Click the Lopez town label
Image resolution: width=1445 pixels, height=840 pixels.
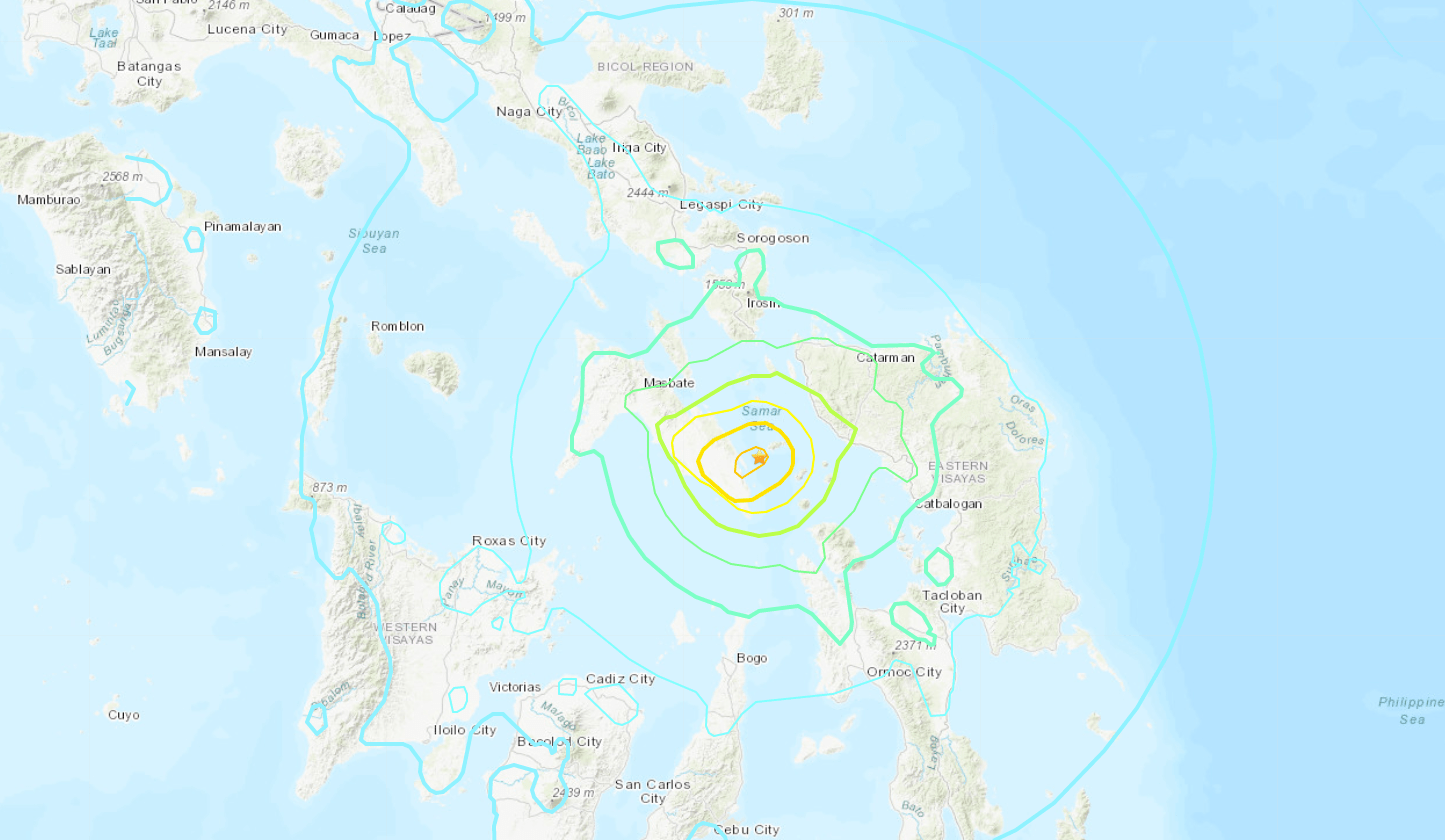click(392, 35)
